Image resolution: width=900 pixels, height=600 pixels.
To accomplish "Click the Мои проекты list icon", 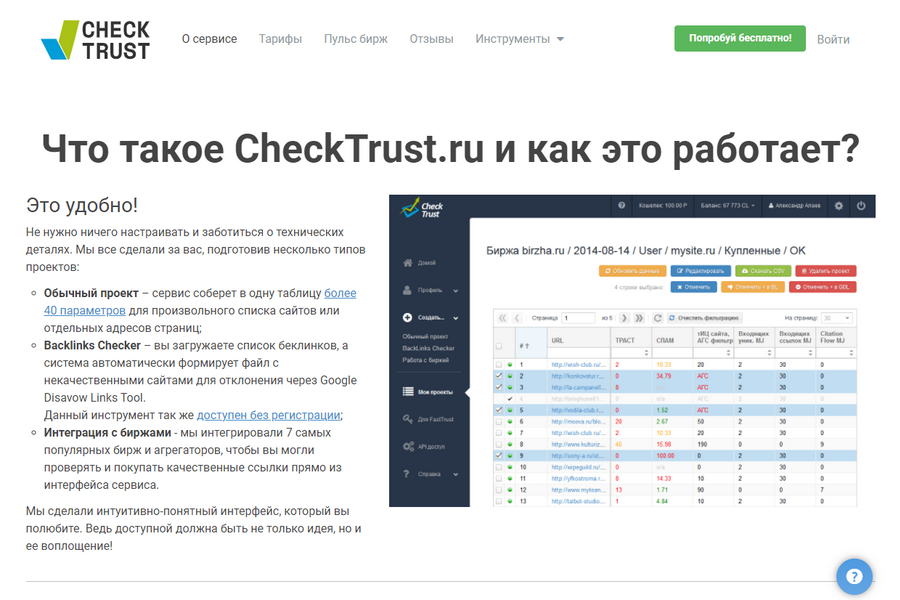I will (x=407, y=392).
